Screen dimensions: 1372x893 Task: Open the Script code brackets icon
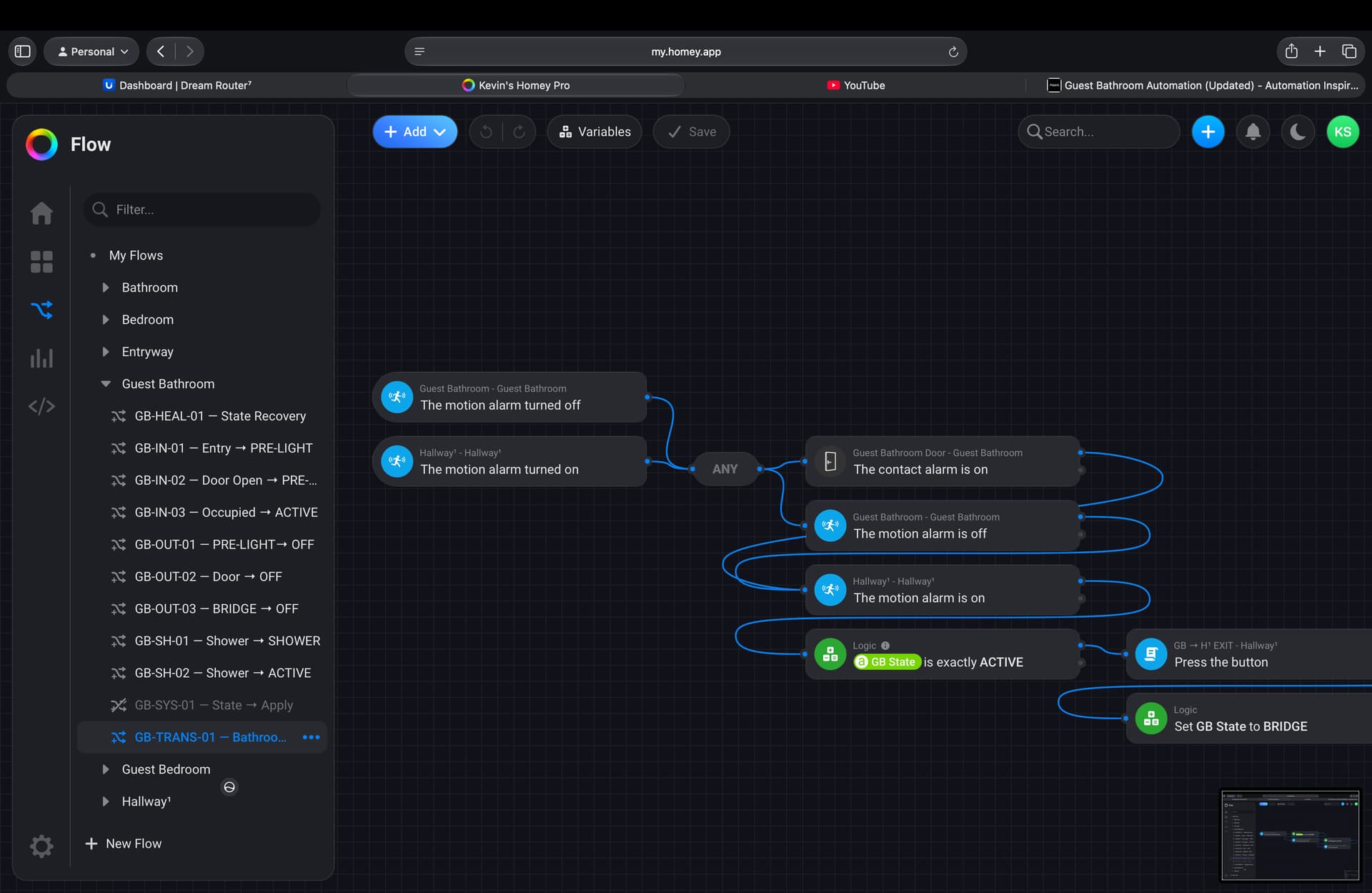[41, 406]
